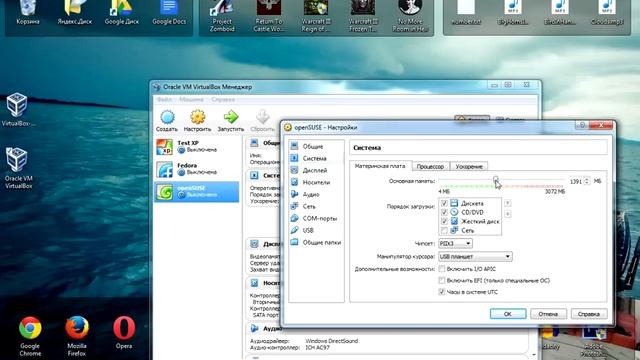Switch to the Ускорение tab
The image size is (640, 360).
(469, 167)
